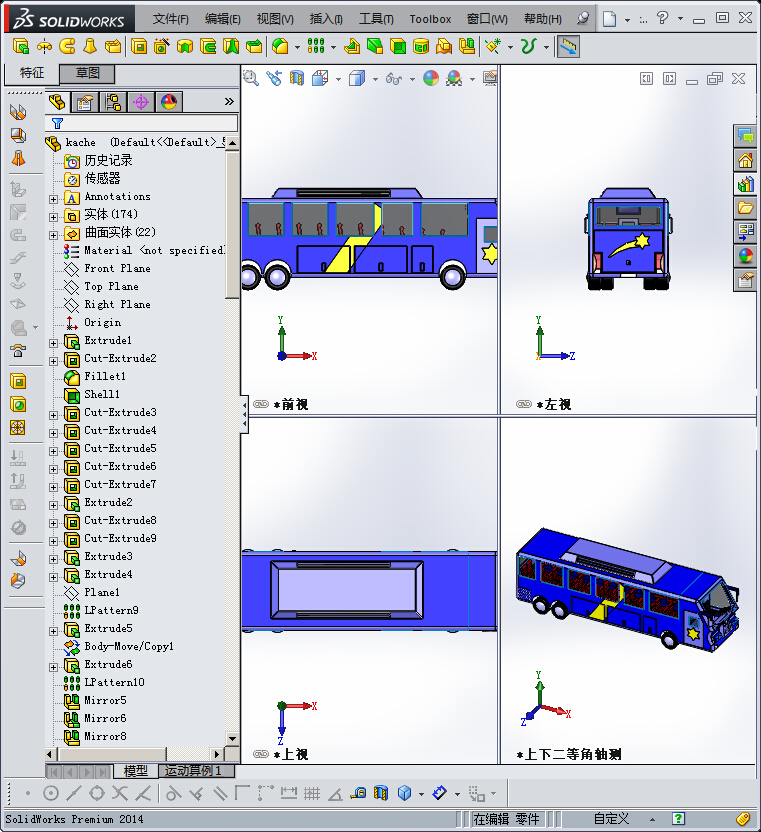Click the panel collapse handle beside tree
Image resolution: width=761 pixels, height=832 pixels.
[244, 414]
